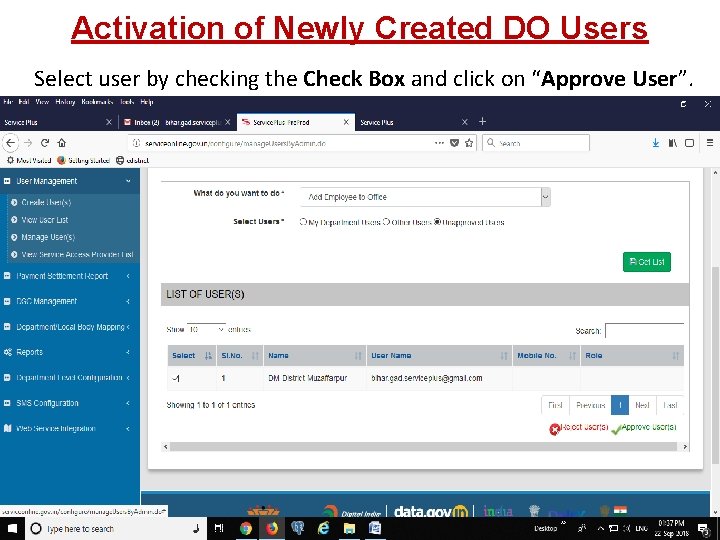Select the My Department Users radio button
This screenshot has width=720, height=540.
303,222
